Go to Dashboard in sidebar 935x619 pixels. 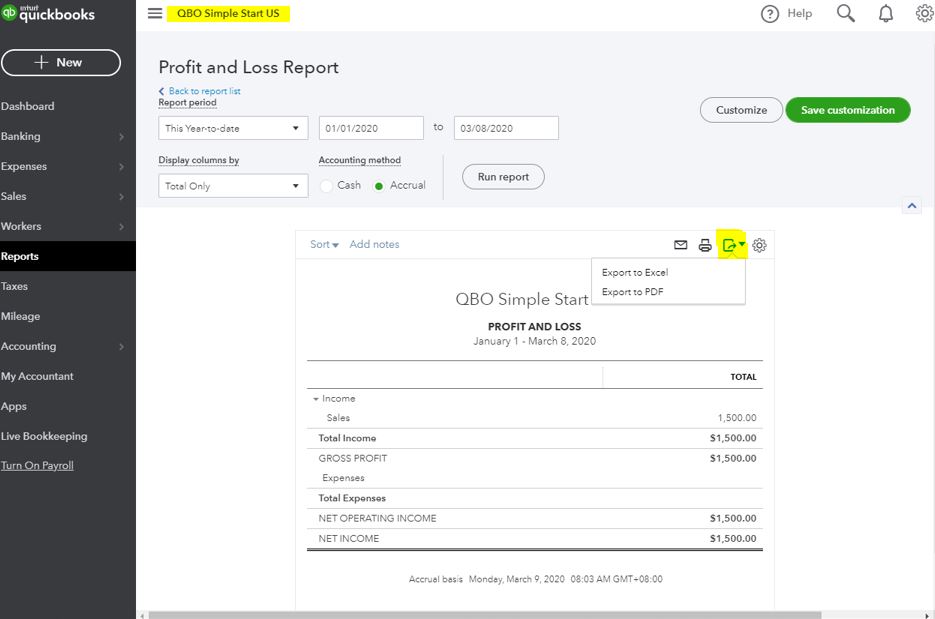tap(27, 106)
